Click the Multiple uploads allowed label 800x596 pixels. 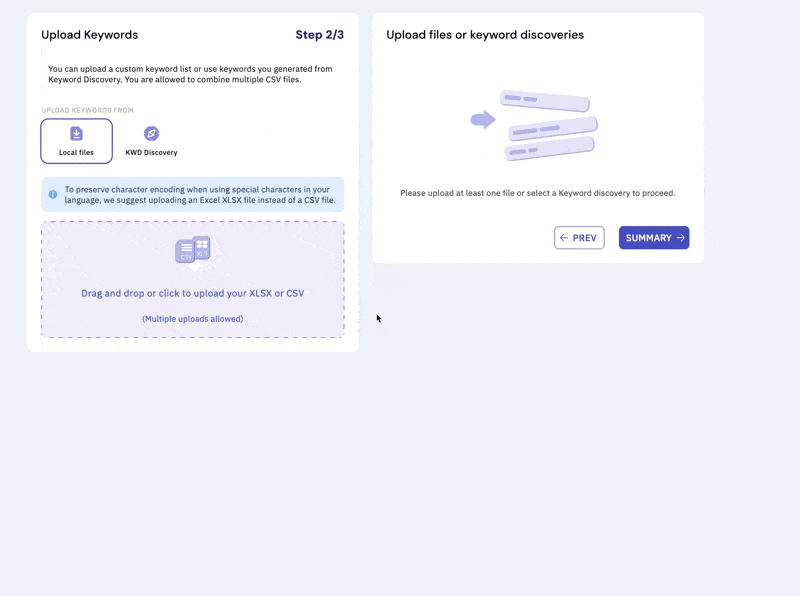(193, 318)
